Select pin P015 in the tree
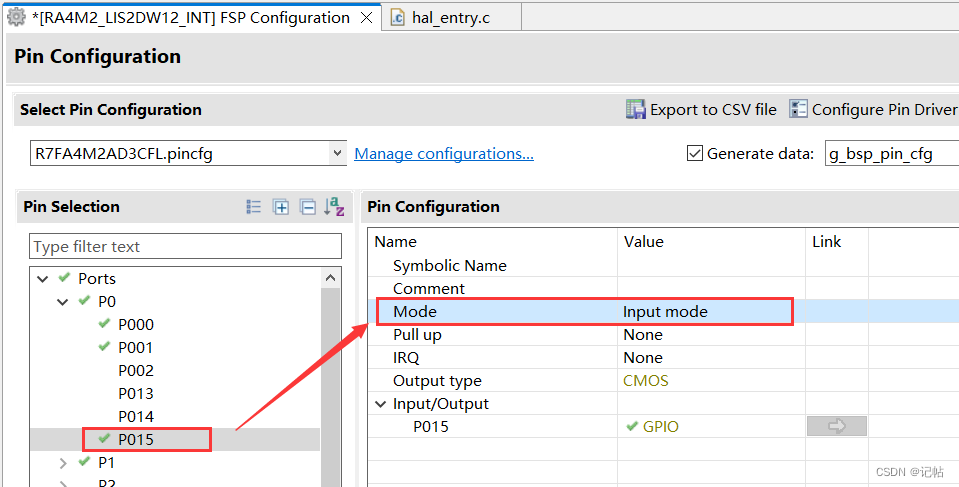Viewport: 959px width, 487px height. [136, 439]
